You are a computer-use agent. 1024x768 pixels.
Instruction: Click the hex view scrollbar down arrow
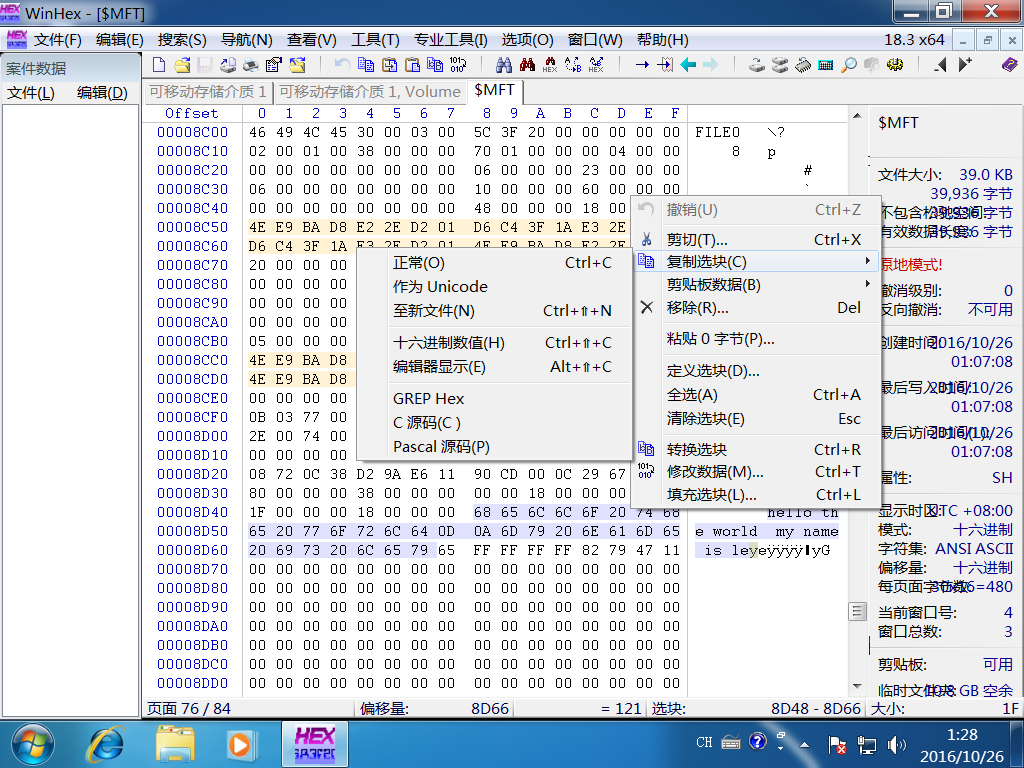coord(857,686)
